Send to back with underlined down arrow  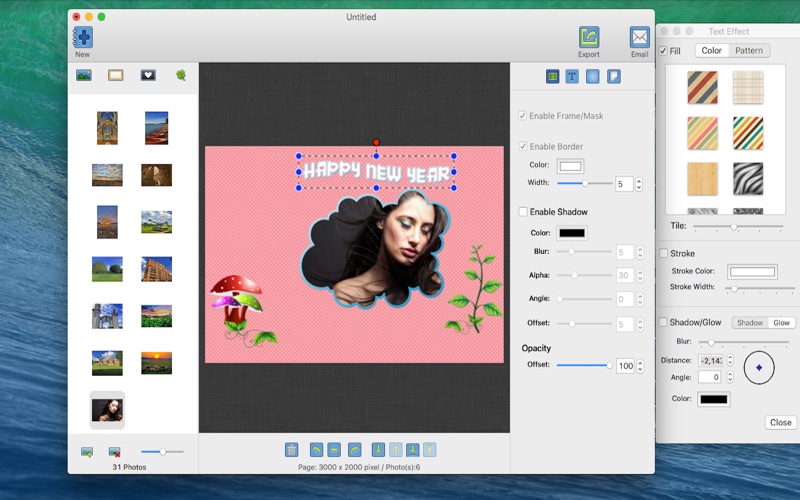coord(412,449)
